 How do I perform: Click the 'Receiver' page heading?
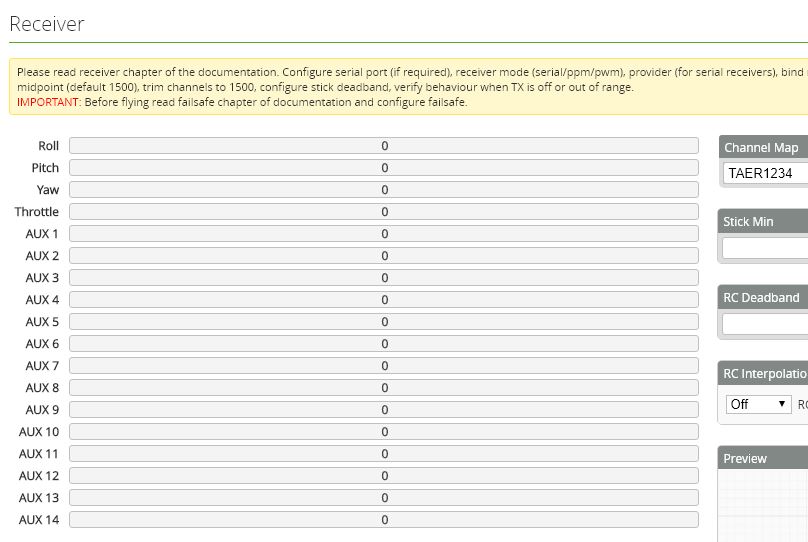point(47,24)
